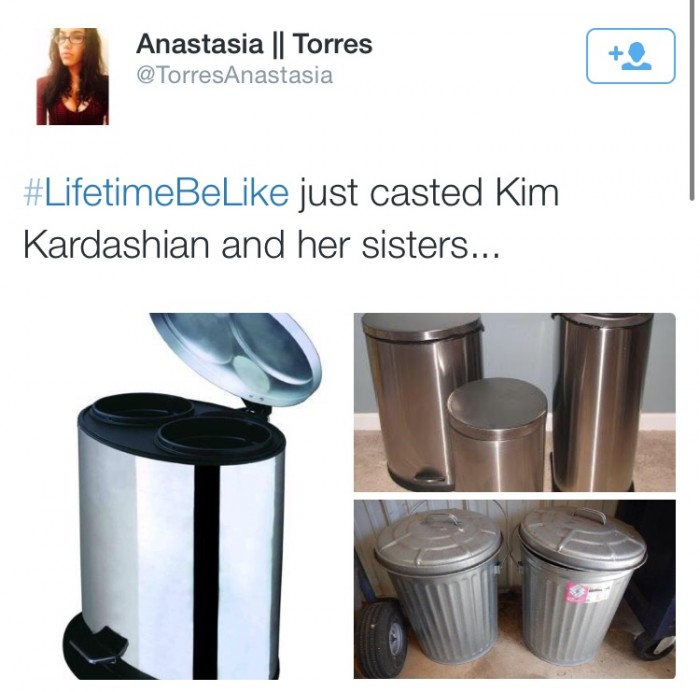Visit the @TorresAnastasia handle link
Screen dimensions: 700x692
click(234, 75)
